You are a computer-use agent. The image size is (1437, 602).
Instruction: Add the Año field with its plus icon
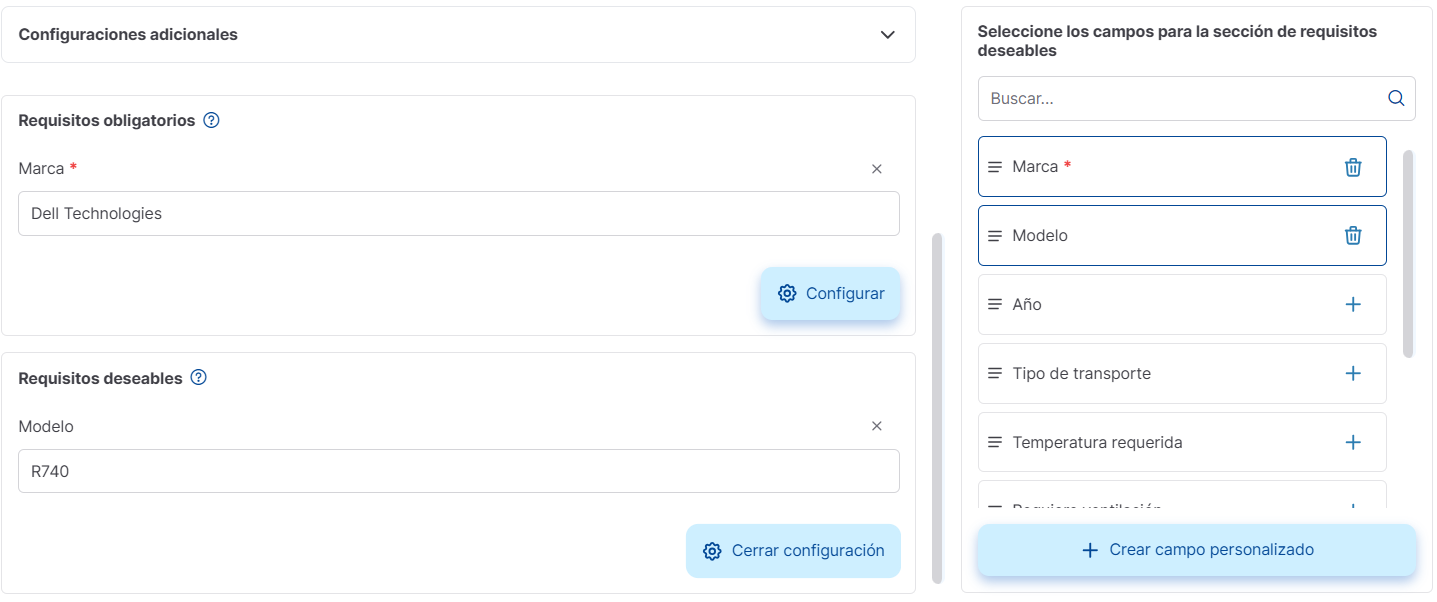coord(1353,304)
